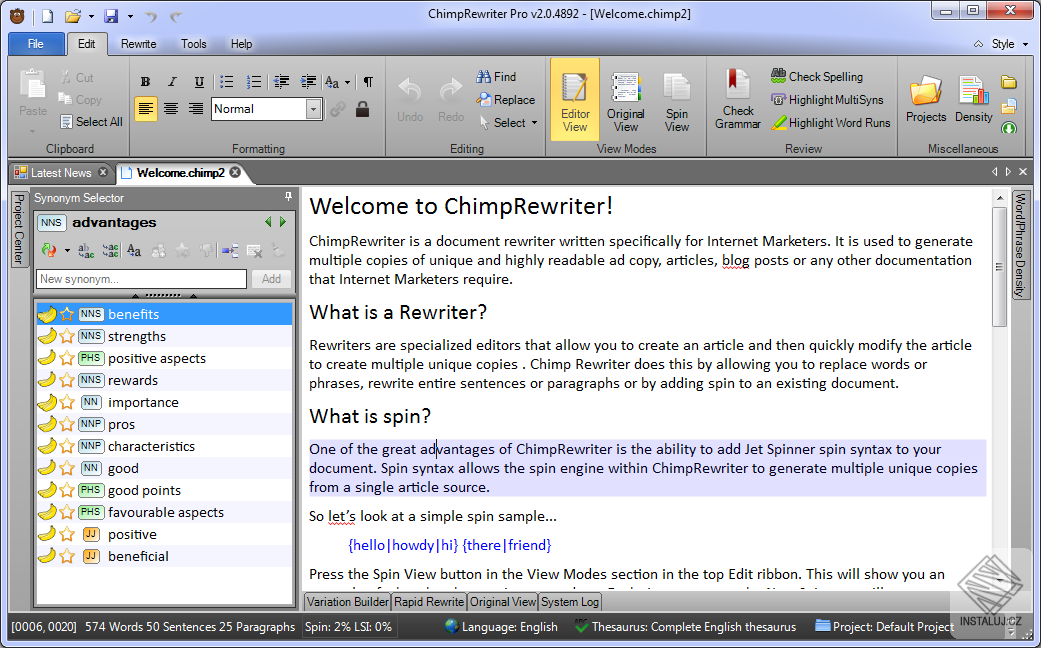Screen dimensions: 1041x648
Task: Click the document vertical scrollbar thumb
Action: click(x=999, y=267)
